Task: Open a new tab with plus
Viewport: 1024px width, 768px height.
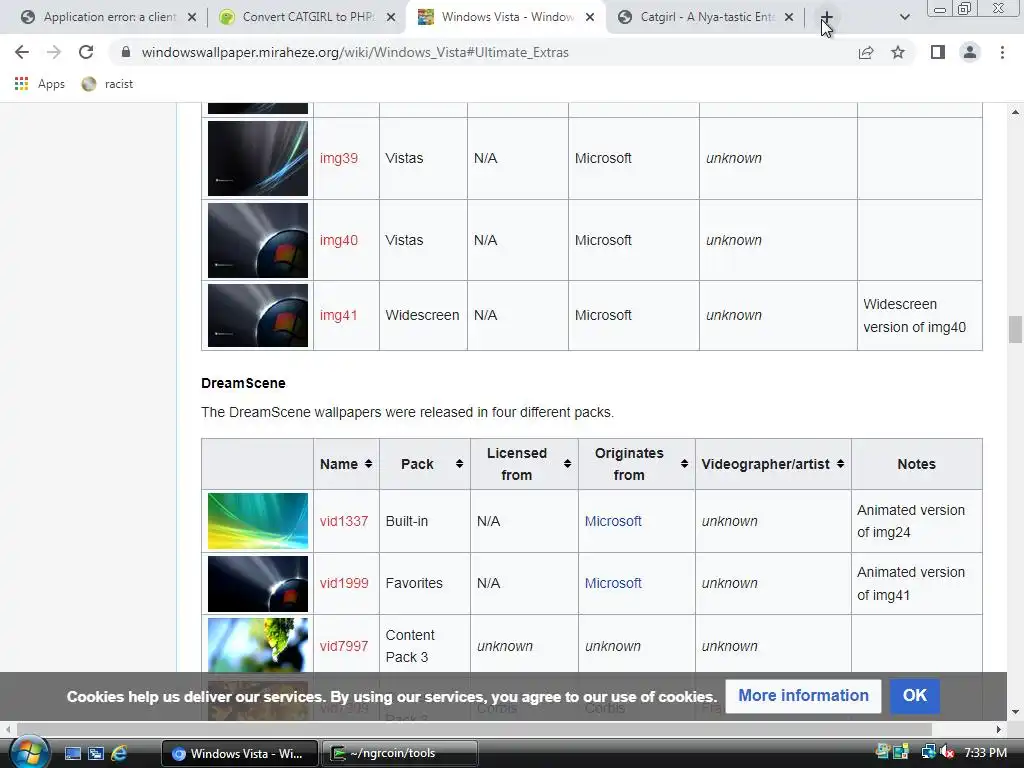Action: (827, 18)
